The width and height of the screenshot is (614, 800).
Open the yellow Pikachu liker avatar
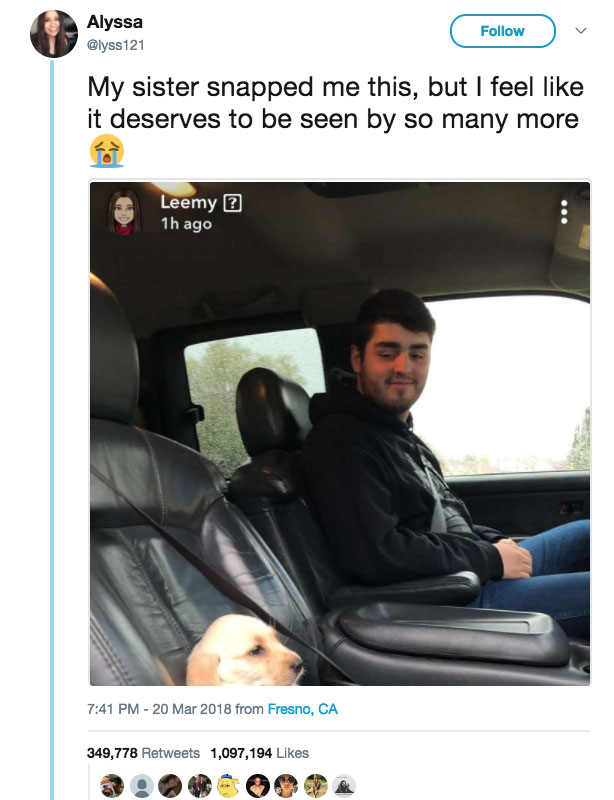coord(228,787)
